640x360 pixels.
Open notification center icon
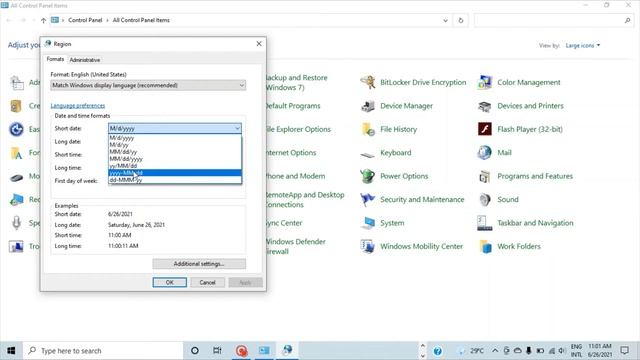click(624, 351)
